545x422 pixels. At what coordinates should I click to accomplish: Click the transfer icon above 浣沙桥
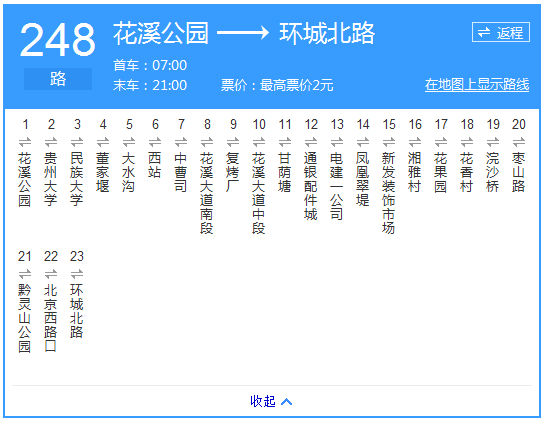(493, 142)
